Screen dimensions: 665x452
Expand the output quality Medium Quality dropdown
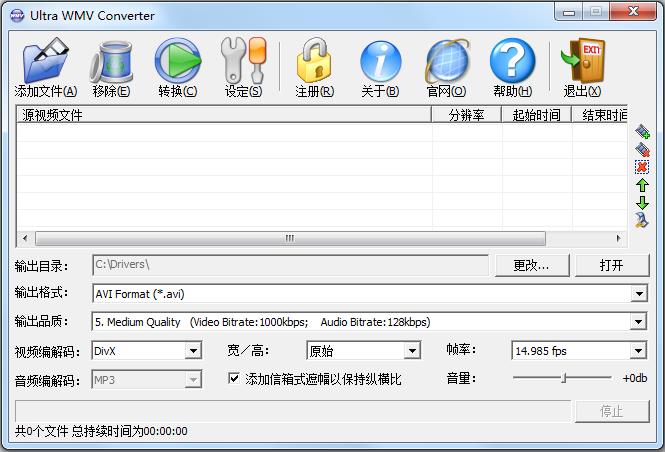(x=638, y=322)
